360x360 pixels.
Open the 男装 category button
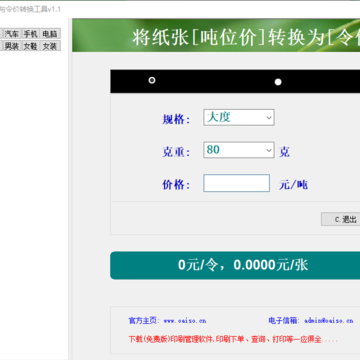(12, 46)
